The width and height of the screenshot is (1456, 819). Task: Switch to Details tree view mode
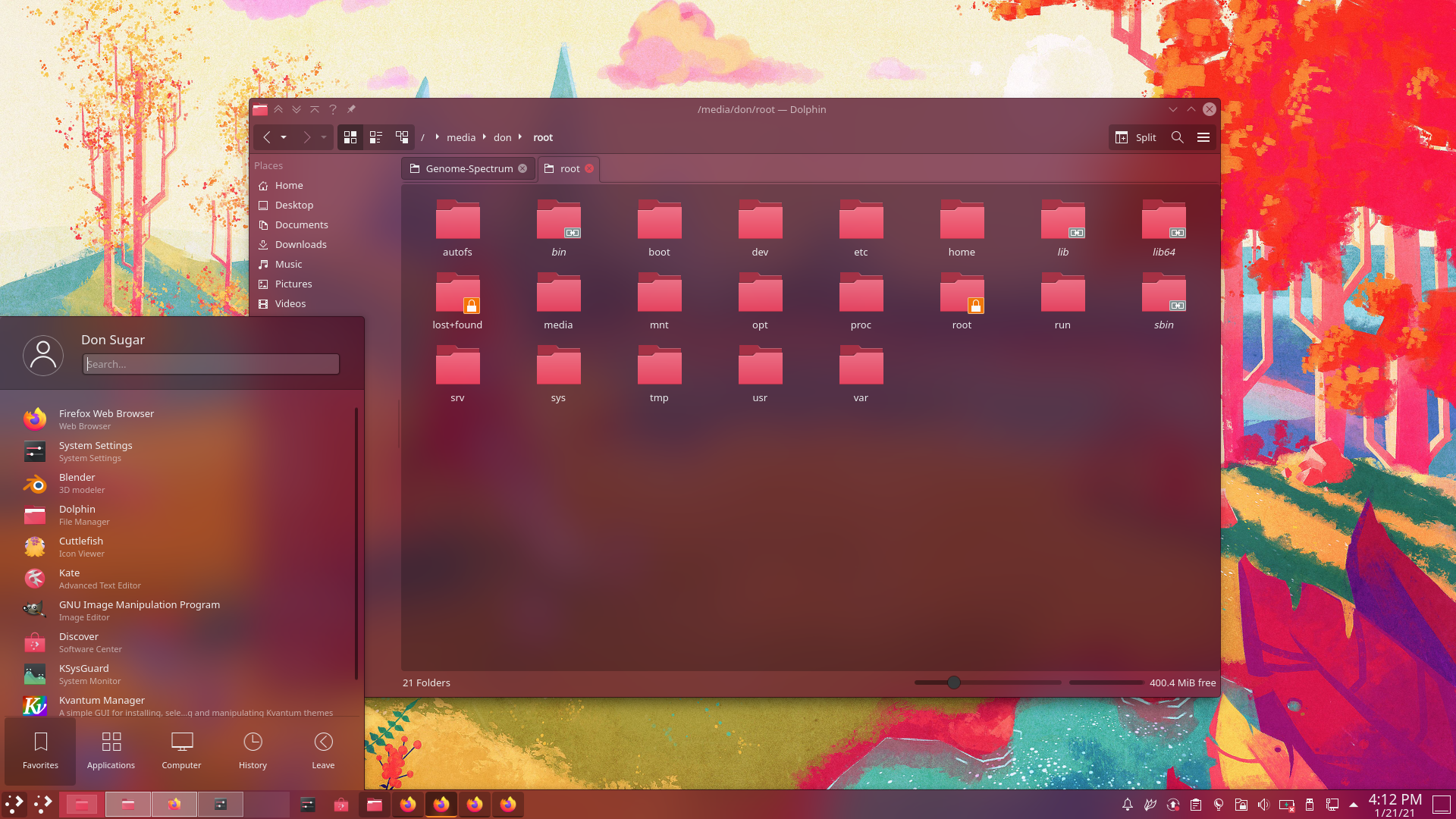coord(402,137)
